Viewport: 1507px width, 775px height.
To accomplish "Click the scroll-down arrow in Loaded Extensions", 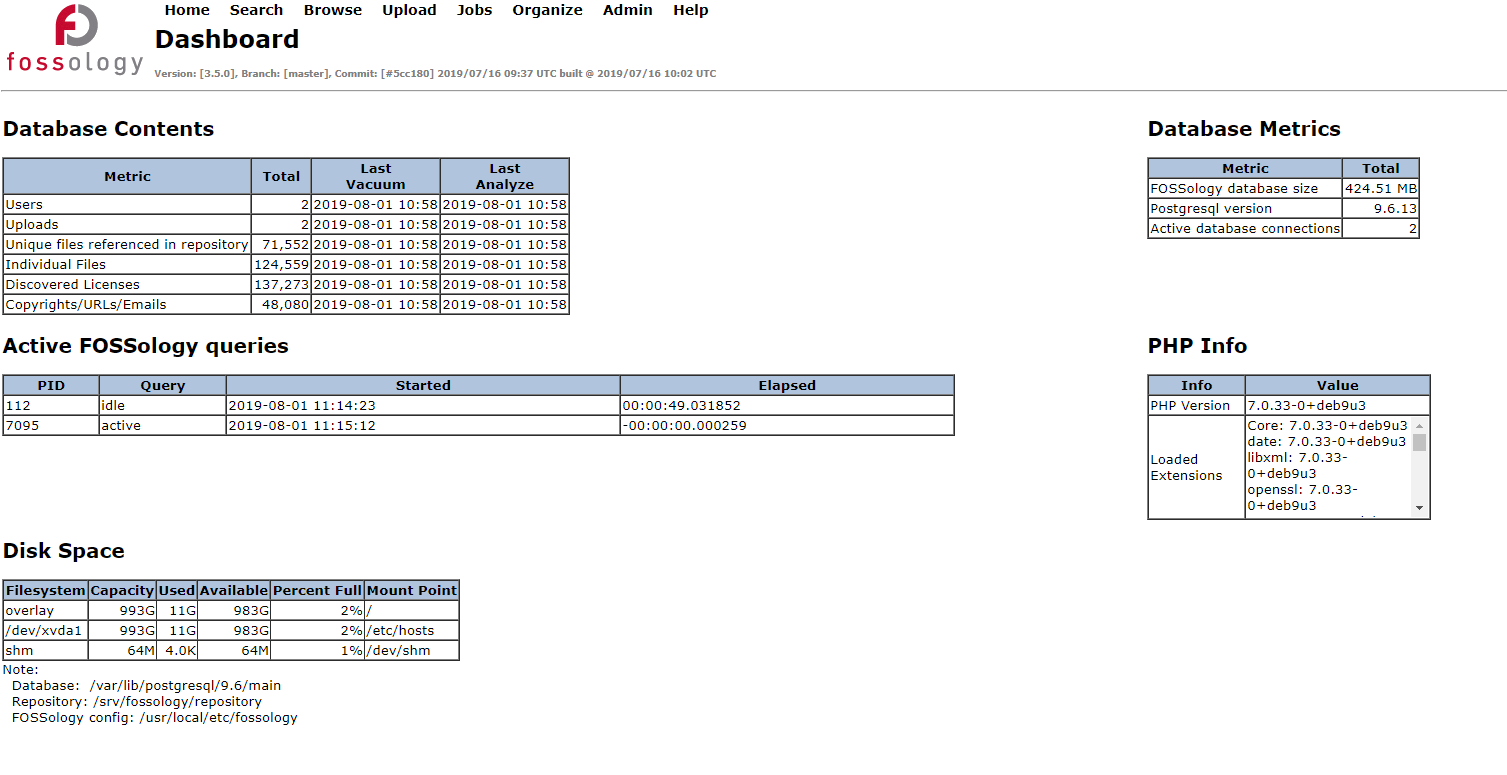I will pyautogui.click(x=1421, y=508).
